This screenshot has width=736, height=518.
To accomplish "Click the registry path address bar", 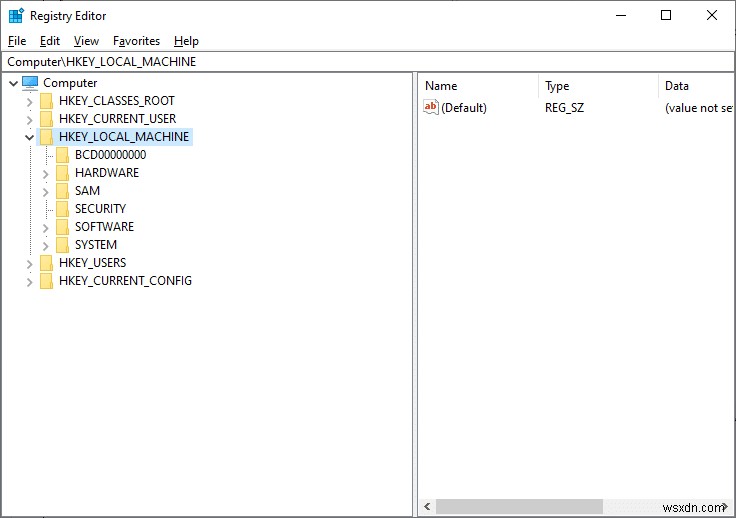I will tap(368, 62).
